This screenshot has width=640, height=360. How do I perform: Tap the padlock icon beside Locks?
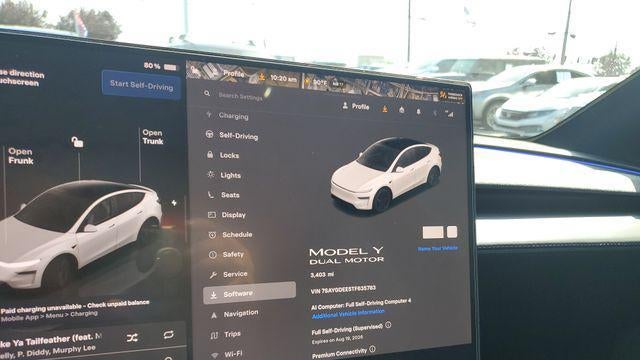point(210,154)
